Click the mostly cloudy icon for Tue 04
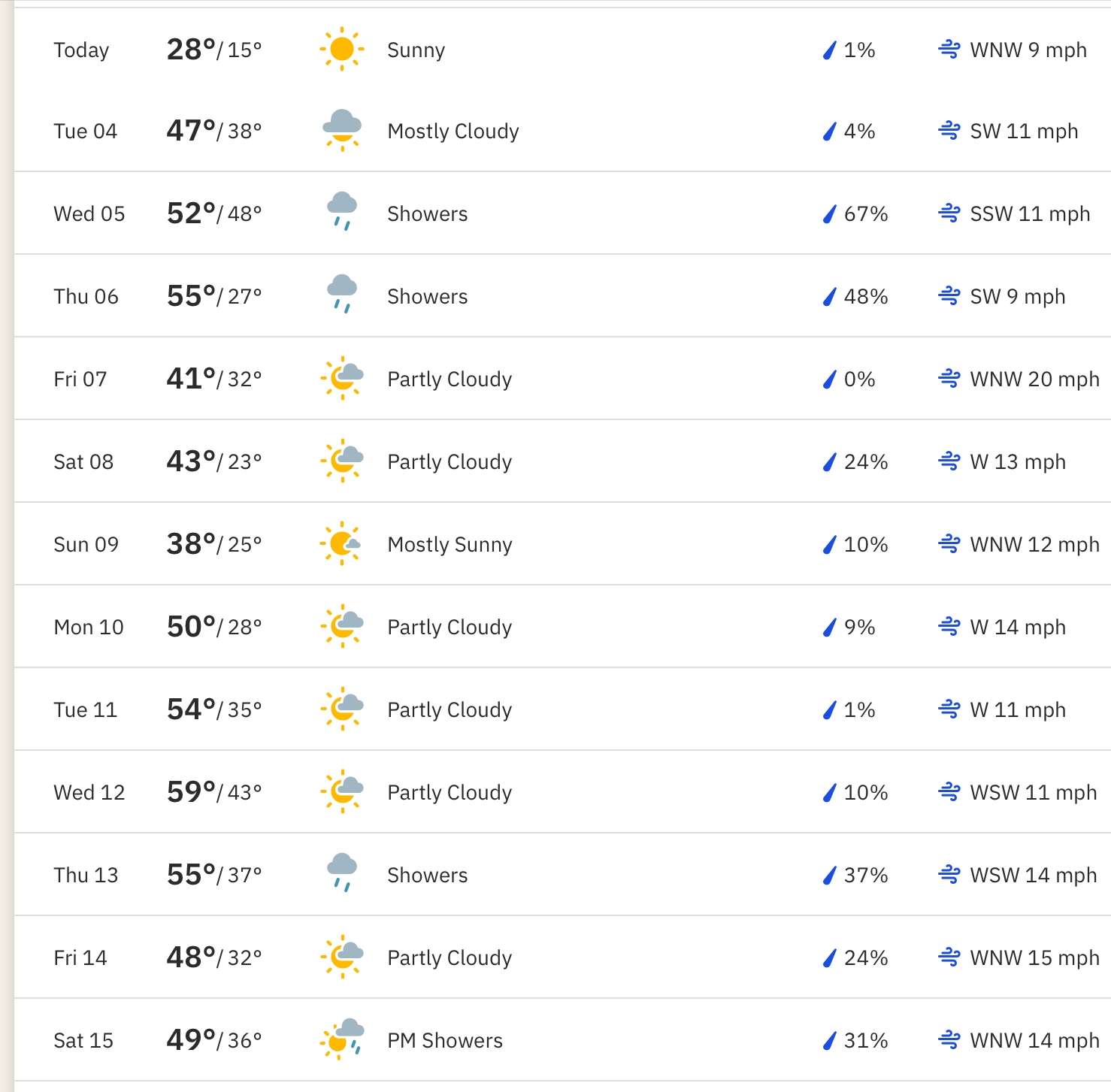Image resolution: width=1111 pixels, height=1092 pixels. coord(342,130)
